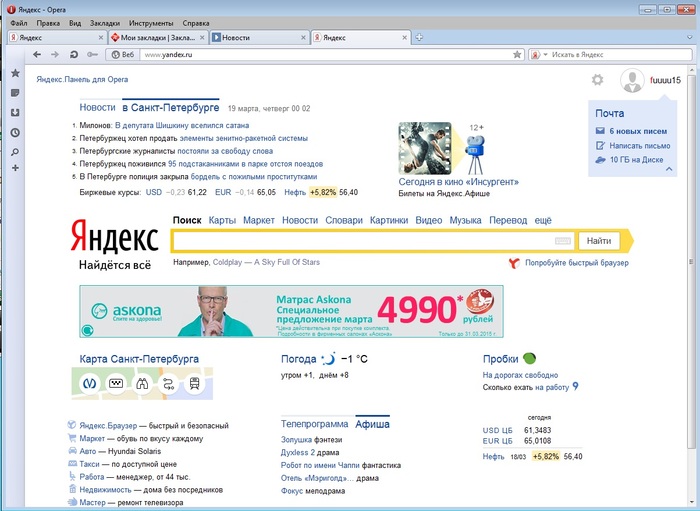This screenshot has width=700, height=511.
Task: Click the Yandex Disk flying saucer icon
Action: 600,160
